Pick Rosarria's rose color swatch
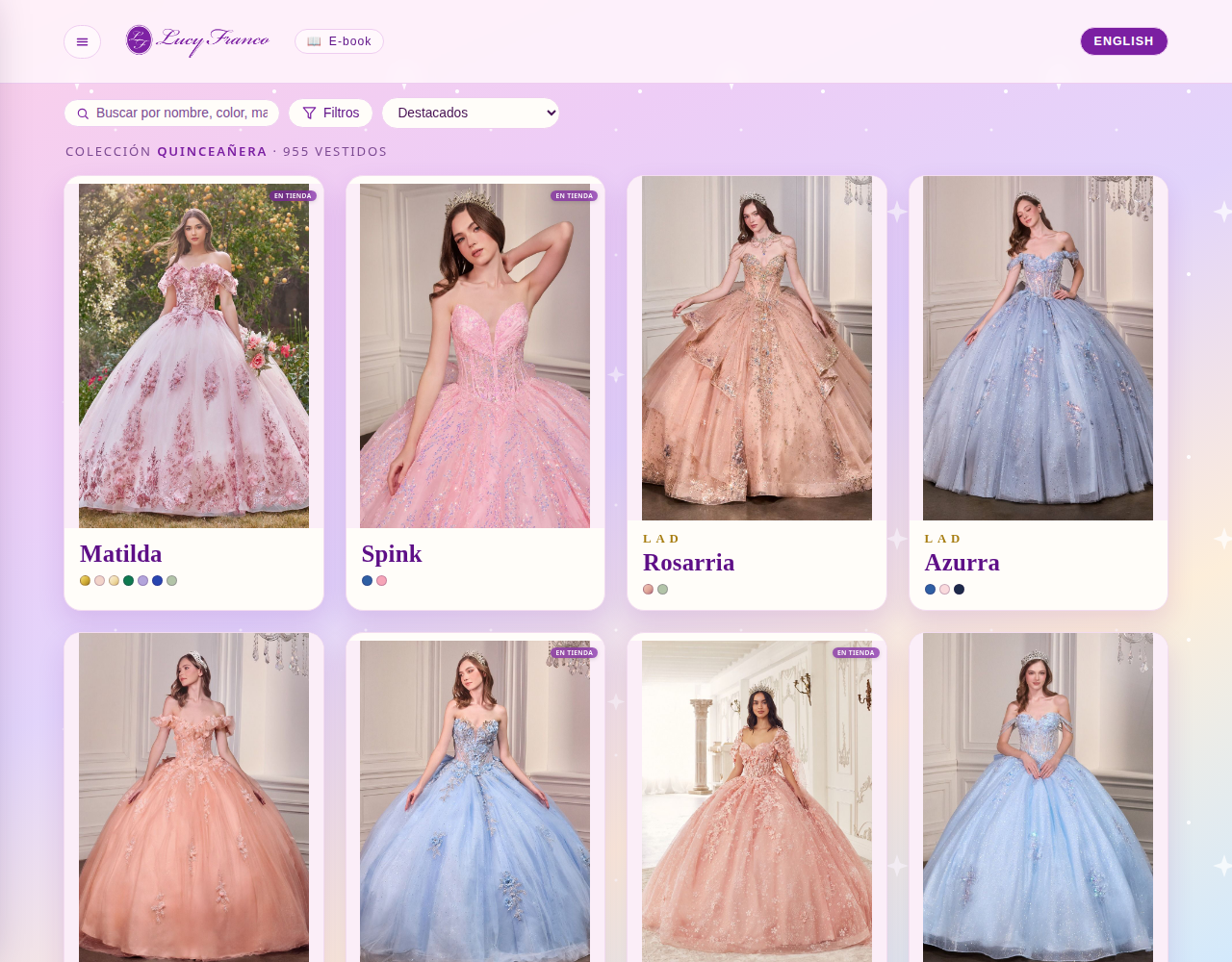This screenshot has height=962, width=1232. [648, 590]
